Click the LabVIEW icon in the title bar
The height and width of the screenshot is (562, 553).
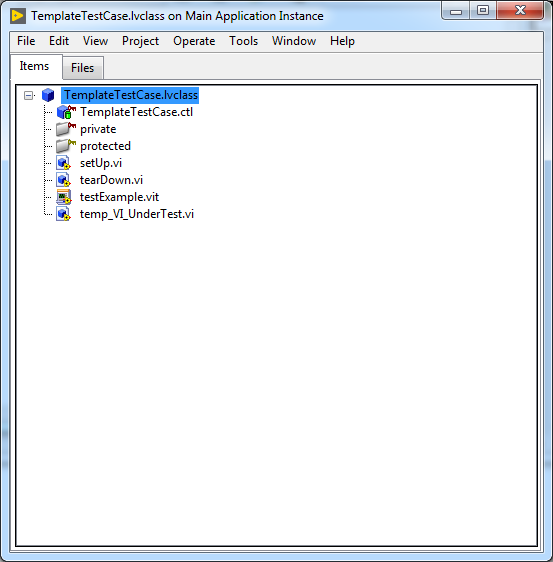(x=18, y=16)
